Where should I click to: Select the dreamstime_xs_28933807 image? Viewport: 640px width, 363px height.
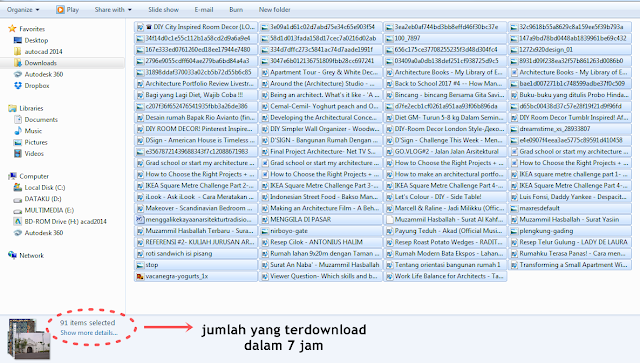point(570,129)
